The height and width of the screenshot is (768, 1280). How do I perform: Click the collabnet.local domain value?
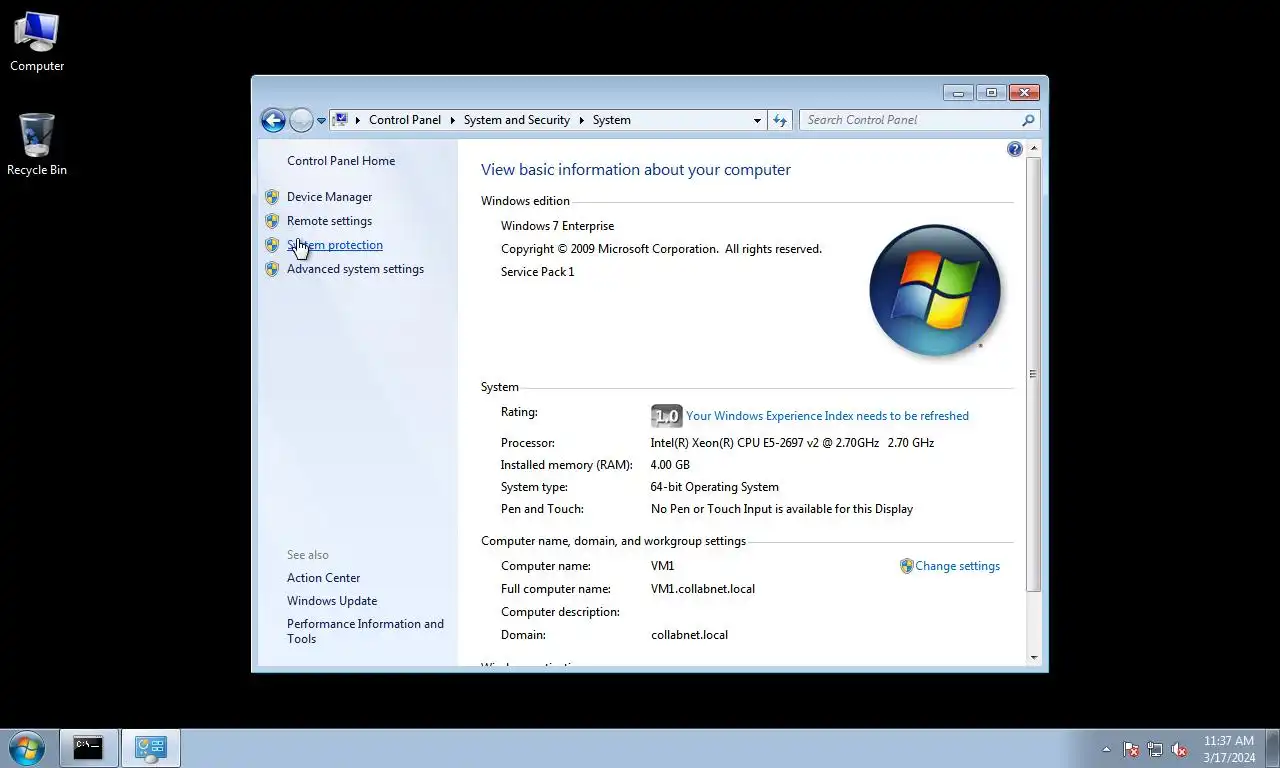click(689, 635)
